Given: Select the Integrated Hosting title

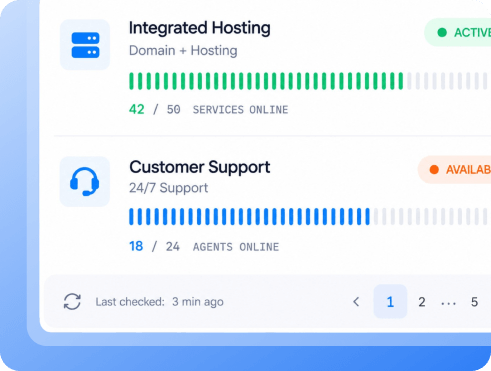Looking at the screenshot, I should pyautogui.click(x=200, y=28).
